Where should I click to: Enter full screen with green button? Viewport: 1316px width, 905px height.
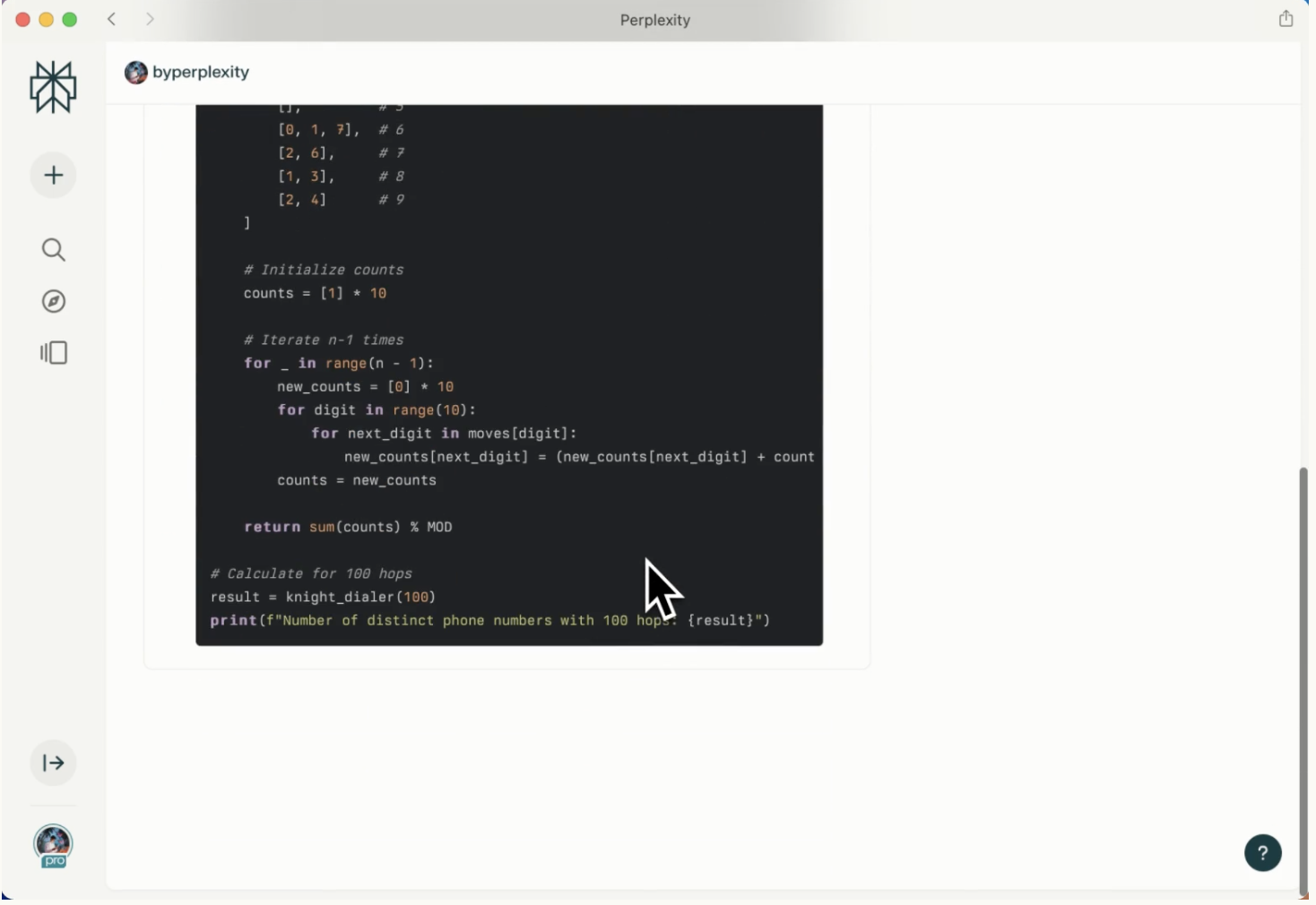pyautogui.click(x=70, y=20)
